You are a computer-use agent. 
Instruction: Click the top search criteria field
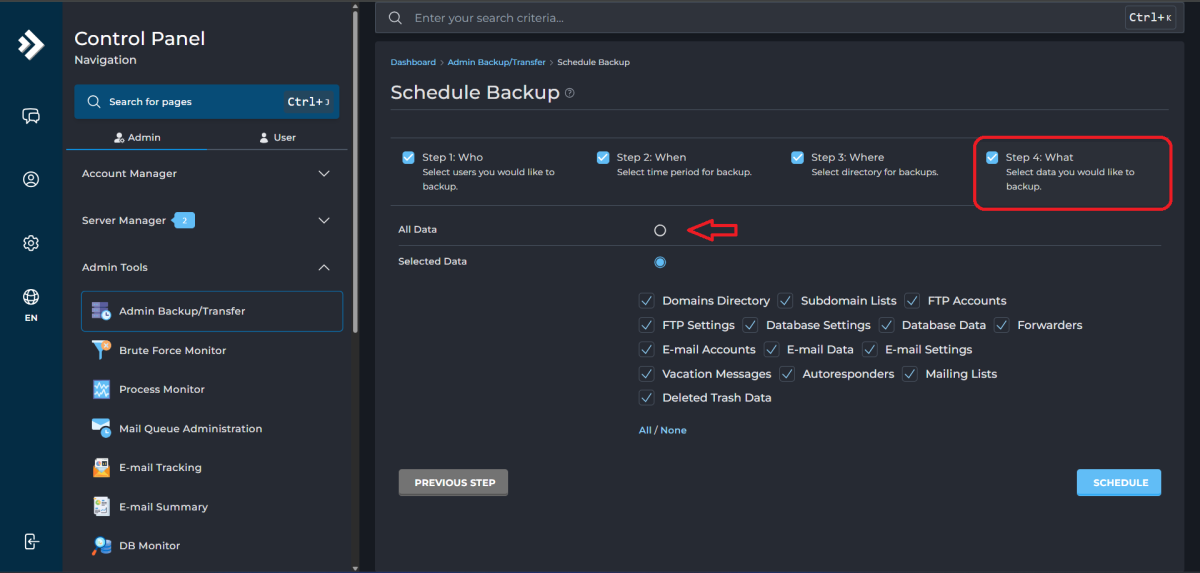pos(760,18)
